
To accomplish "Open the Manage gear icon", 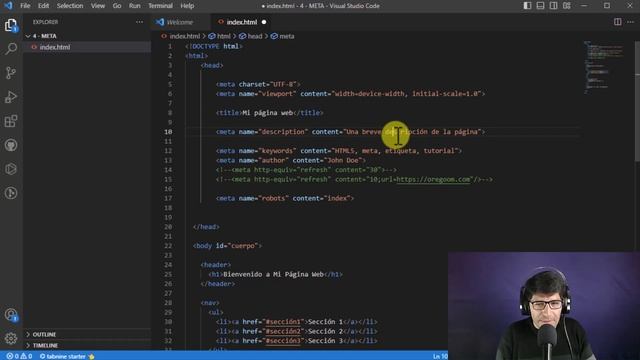I will click(11, 338).
